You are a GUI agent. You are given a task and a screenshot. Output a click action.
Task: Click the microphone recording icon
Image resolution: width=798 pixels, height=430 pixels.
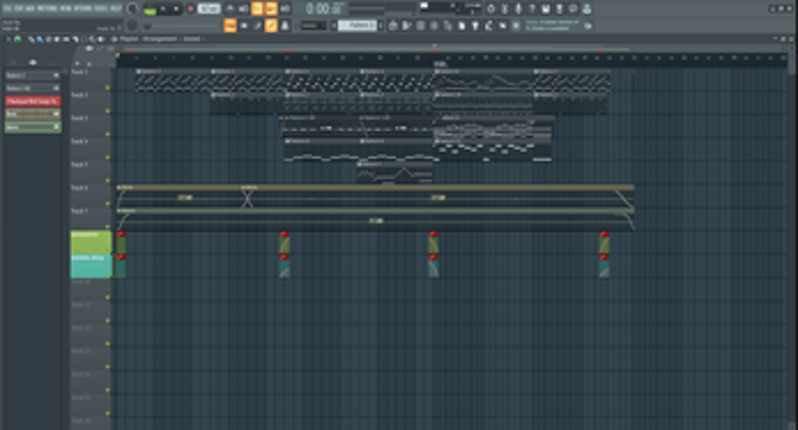(518, 9)
